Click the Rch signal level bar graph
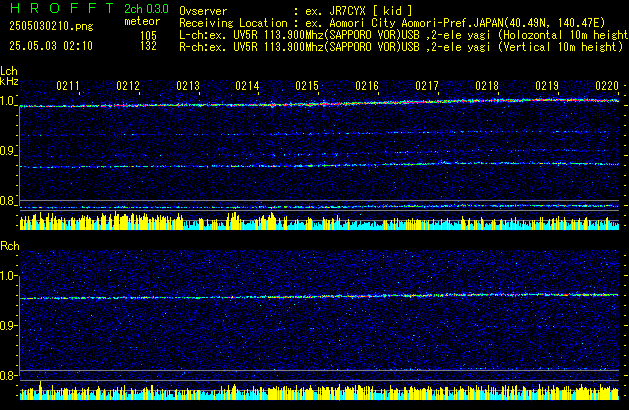The height and width of the screenshot is (410, 629). tap(319, 391)
